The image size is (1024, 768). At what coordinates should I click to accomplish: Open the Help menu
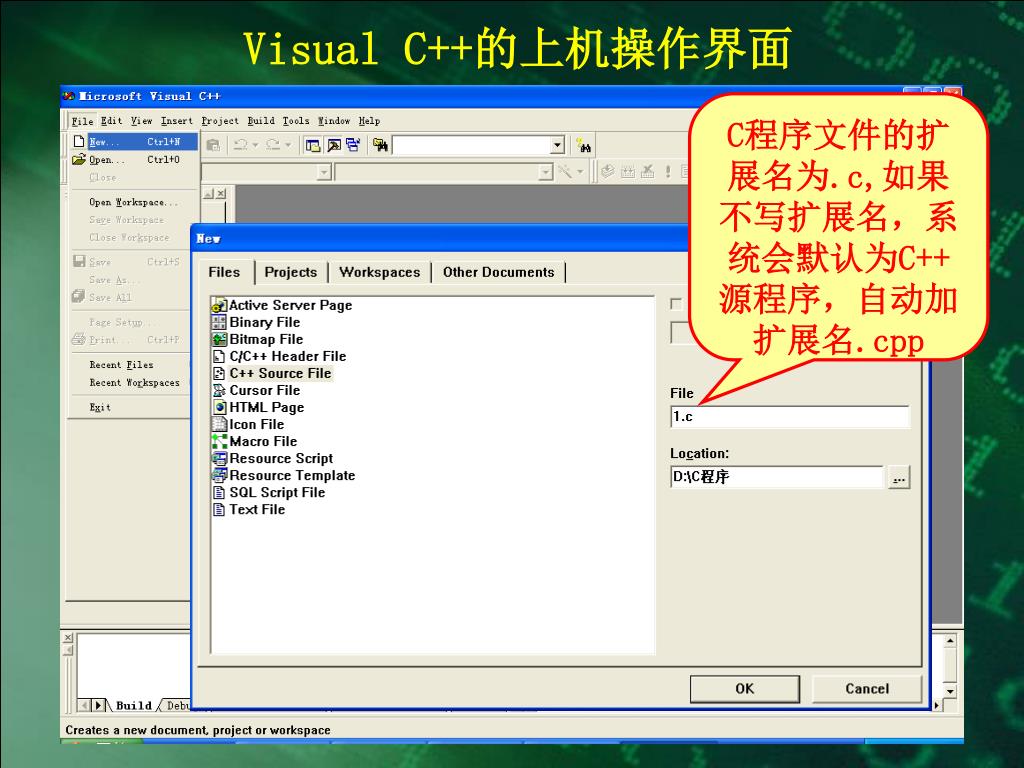(369, 121)
